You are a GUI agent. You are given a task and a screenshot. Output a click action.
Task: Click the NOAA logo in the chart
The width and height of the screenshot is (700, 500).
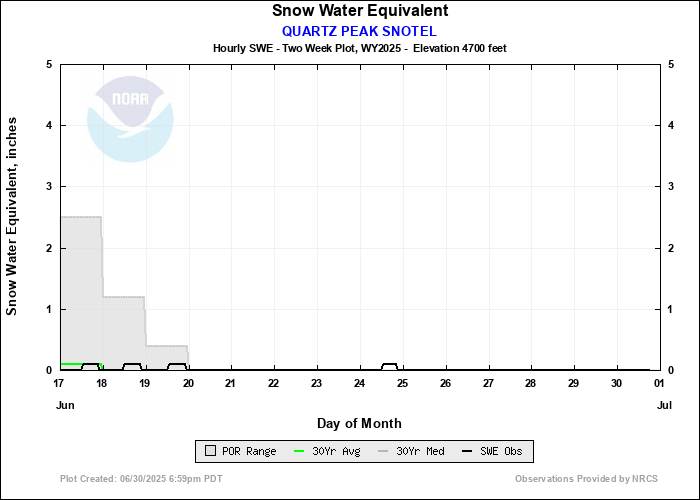pyautogui.click(x=130, y=119)
